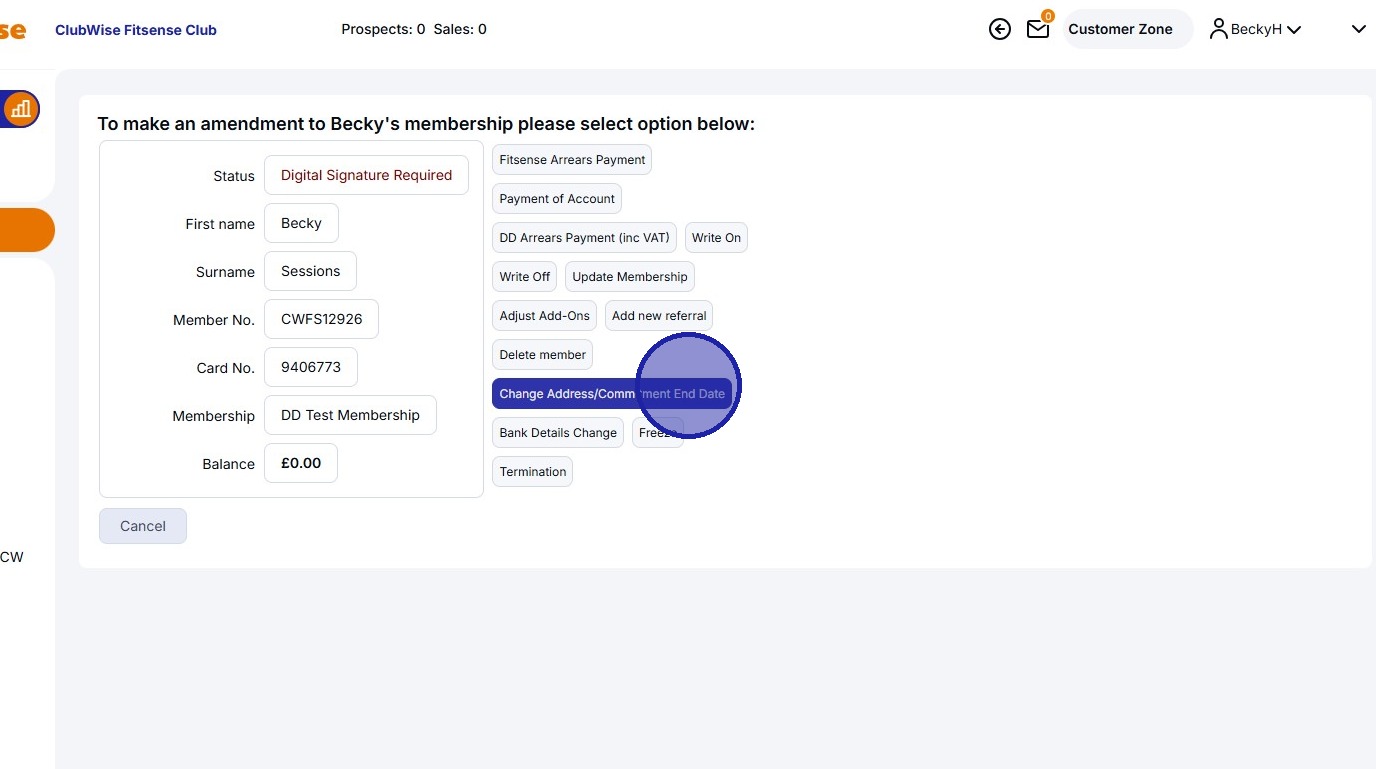Viewport: 1376px width, 769px height.
Task: Switch to the Customer Zone section
Action: 1120,29
